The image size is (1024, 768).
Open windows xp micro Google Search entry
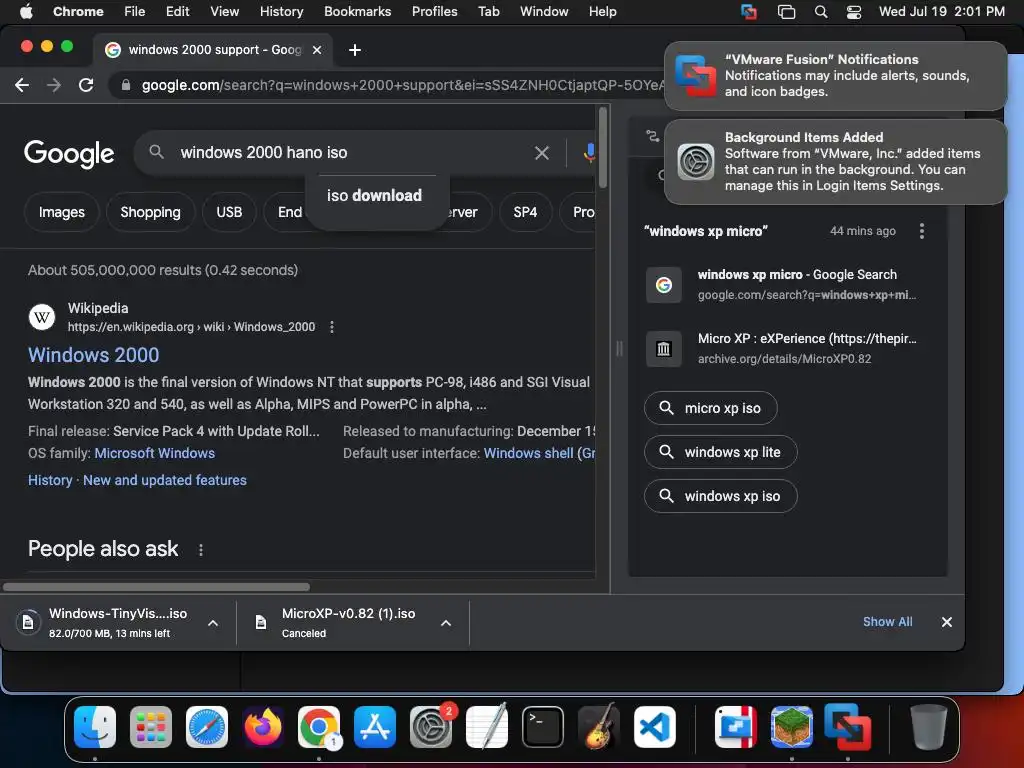782,284
